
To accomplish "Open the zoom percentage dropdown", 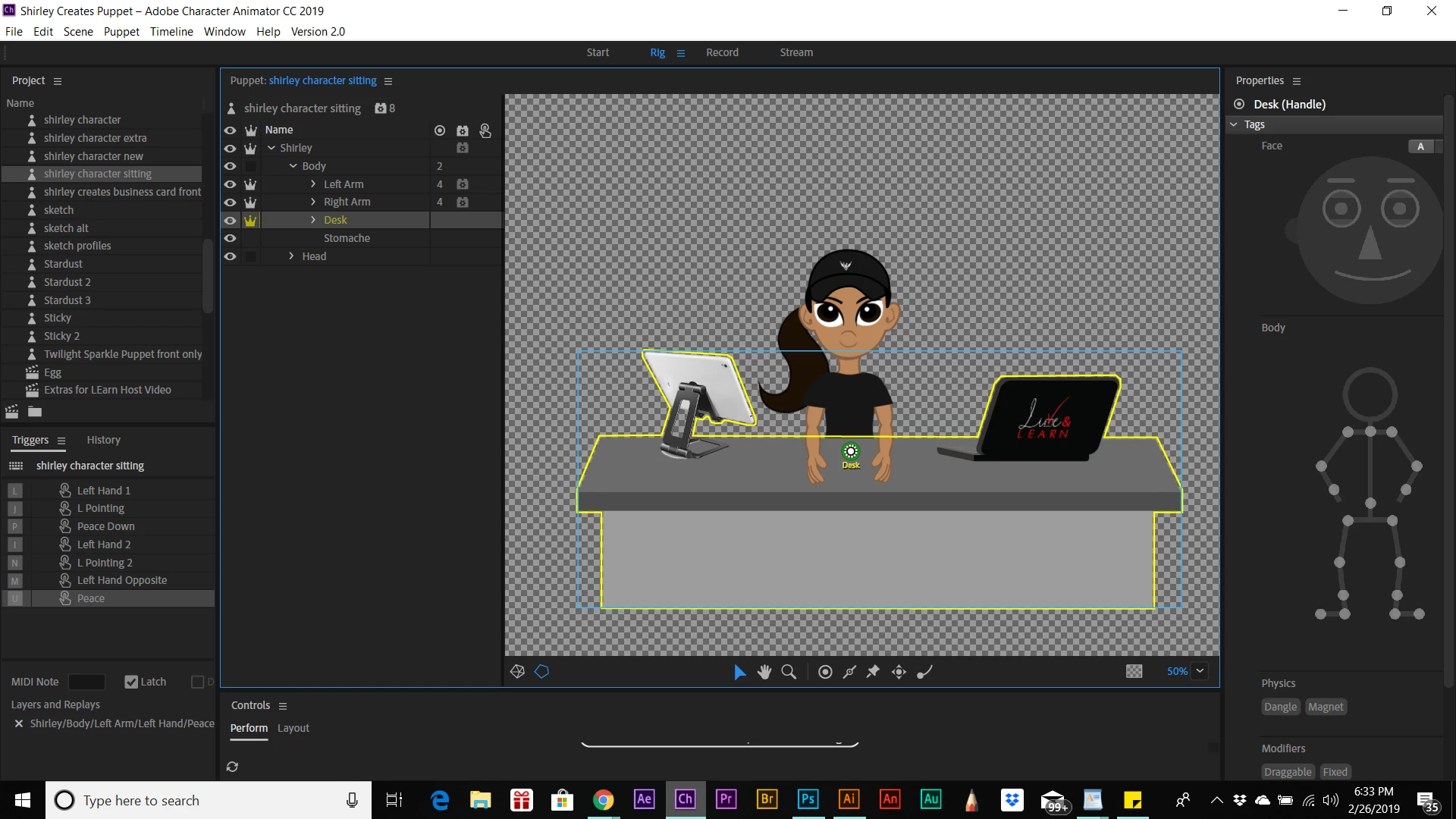I will 1200,671.
